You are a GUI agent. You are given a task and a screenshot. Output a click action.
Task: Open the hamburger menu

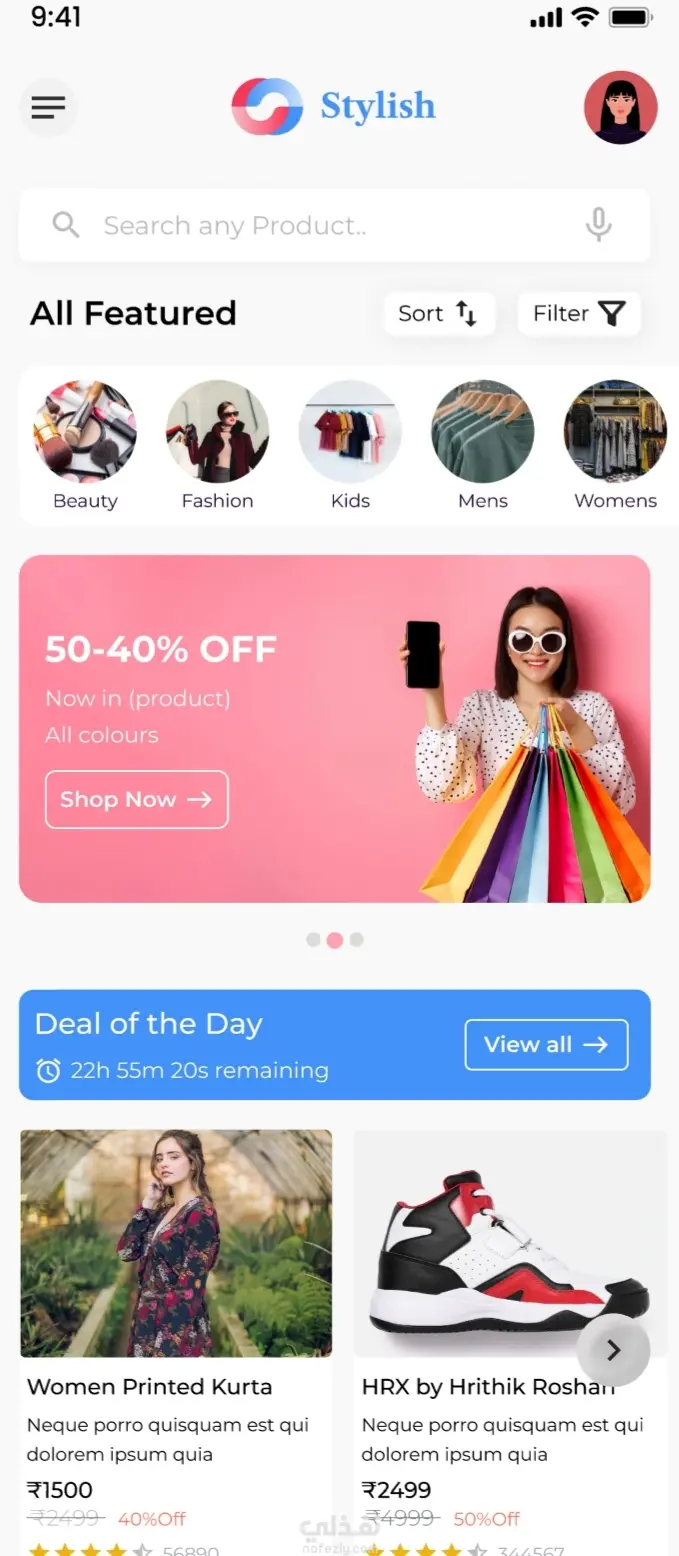coord(48,107)
